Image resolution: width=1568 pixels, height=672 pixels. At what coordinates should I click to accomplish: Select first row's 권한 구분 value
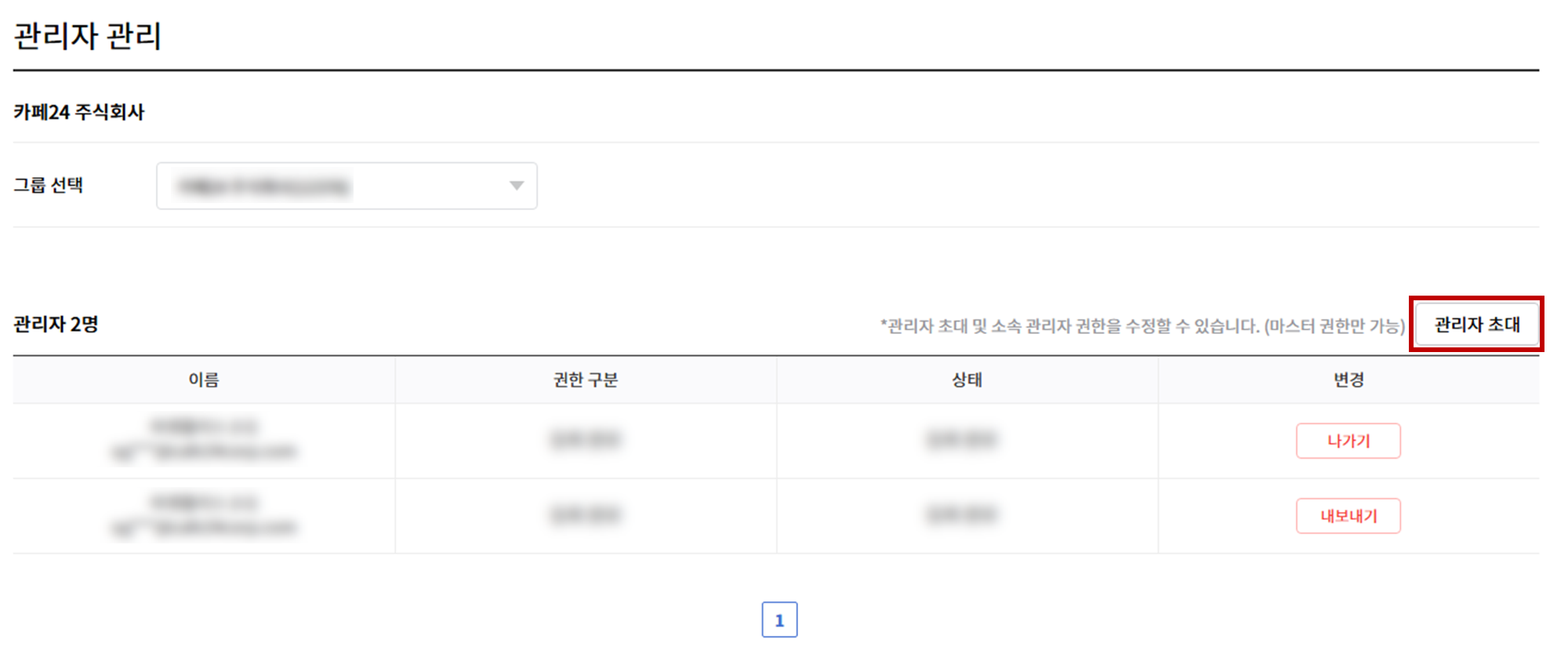(586, 440)
